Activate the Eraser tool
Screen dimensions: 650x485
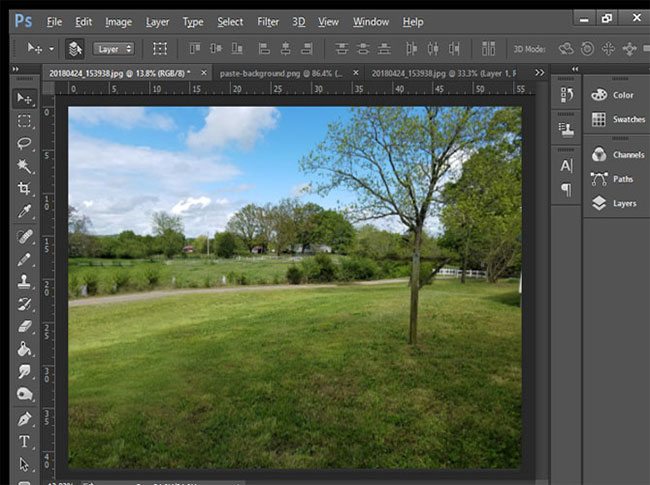tap(24, 326)
